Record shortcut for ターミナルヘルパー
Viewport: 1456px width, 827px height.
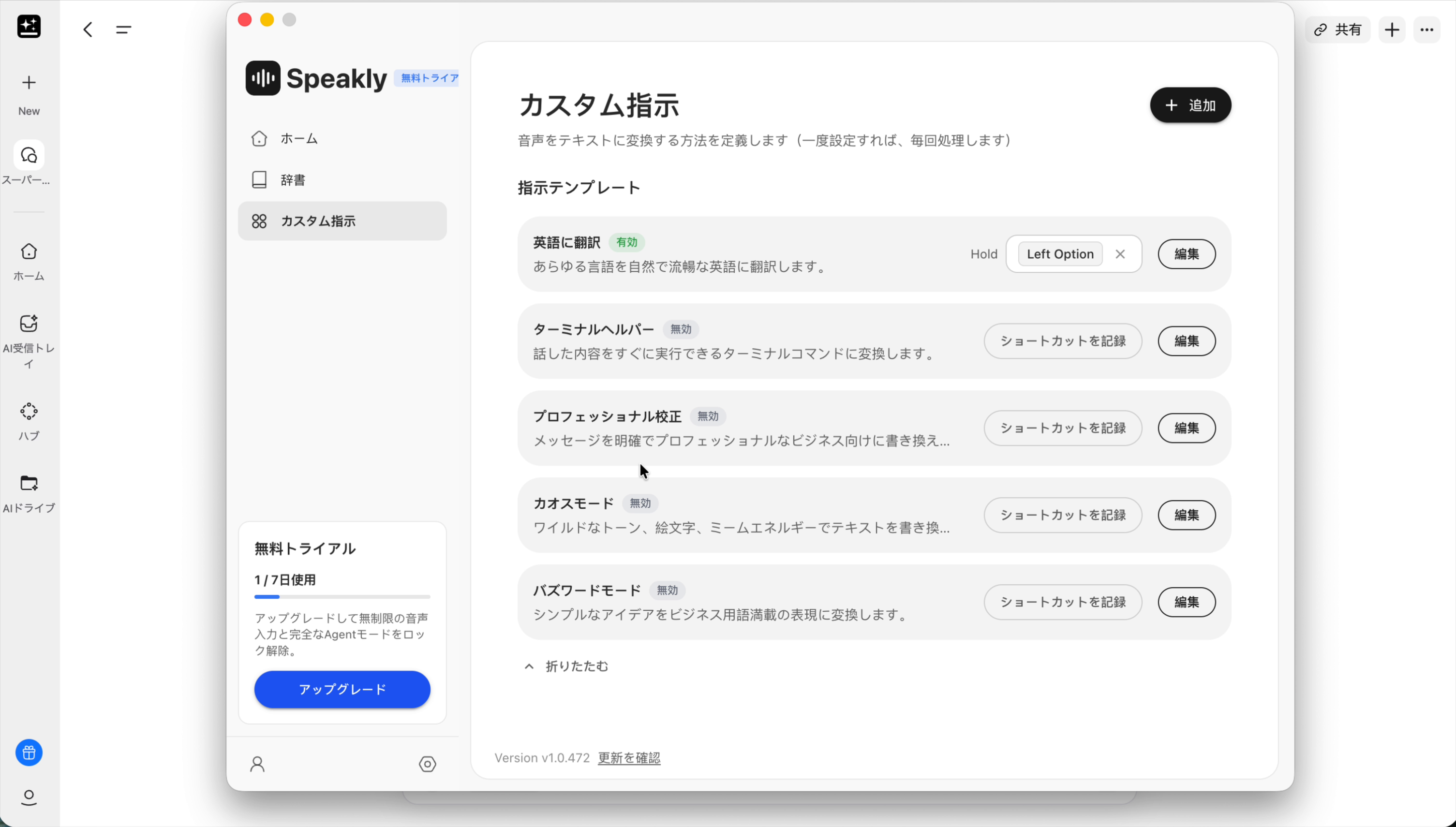(x=1062, y=341)
